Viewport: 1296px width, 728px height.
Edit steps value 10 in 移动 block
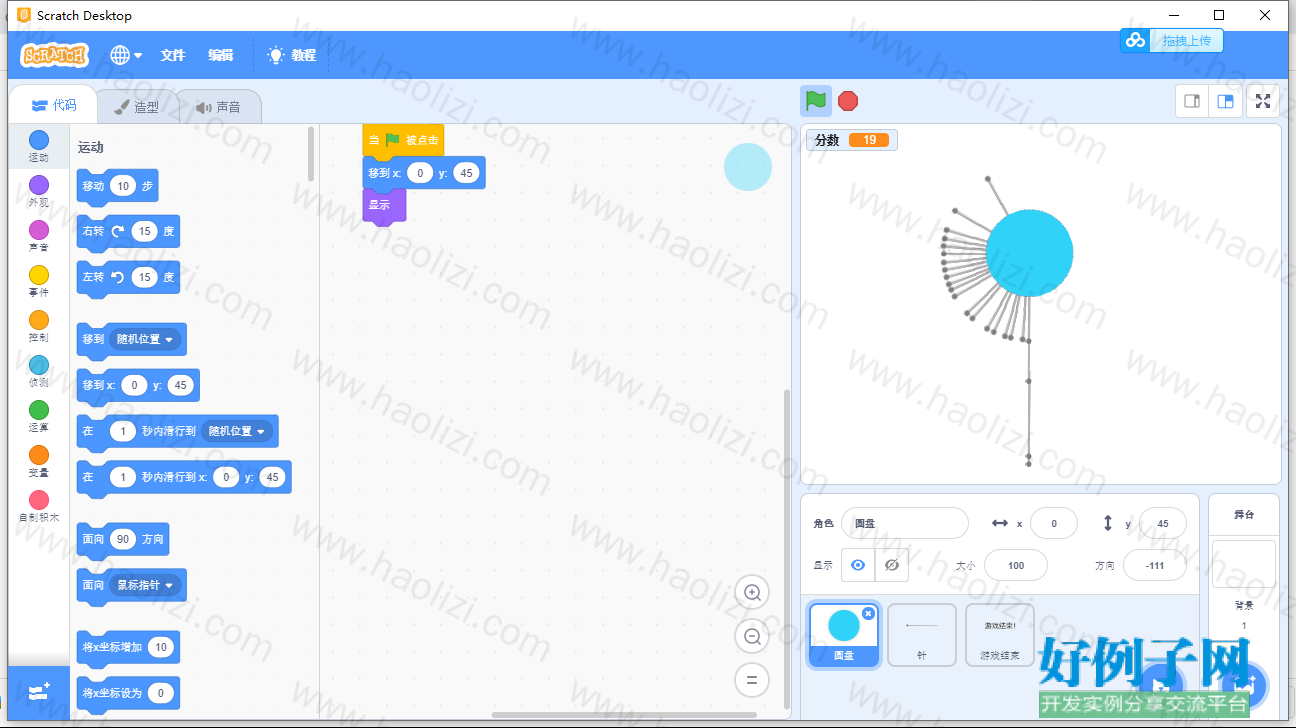tap(123, 186)
